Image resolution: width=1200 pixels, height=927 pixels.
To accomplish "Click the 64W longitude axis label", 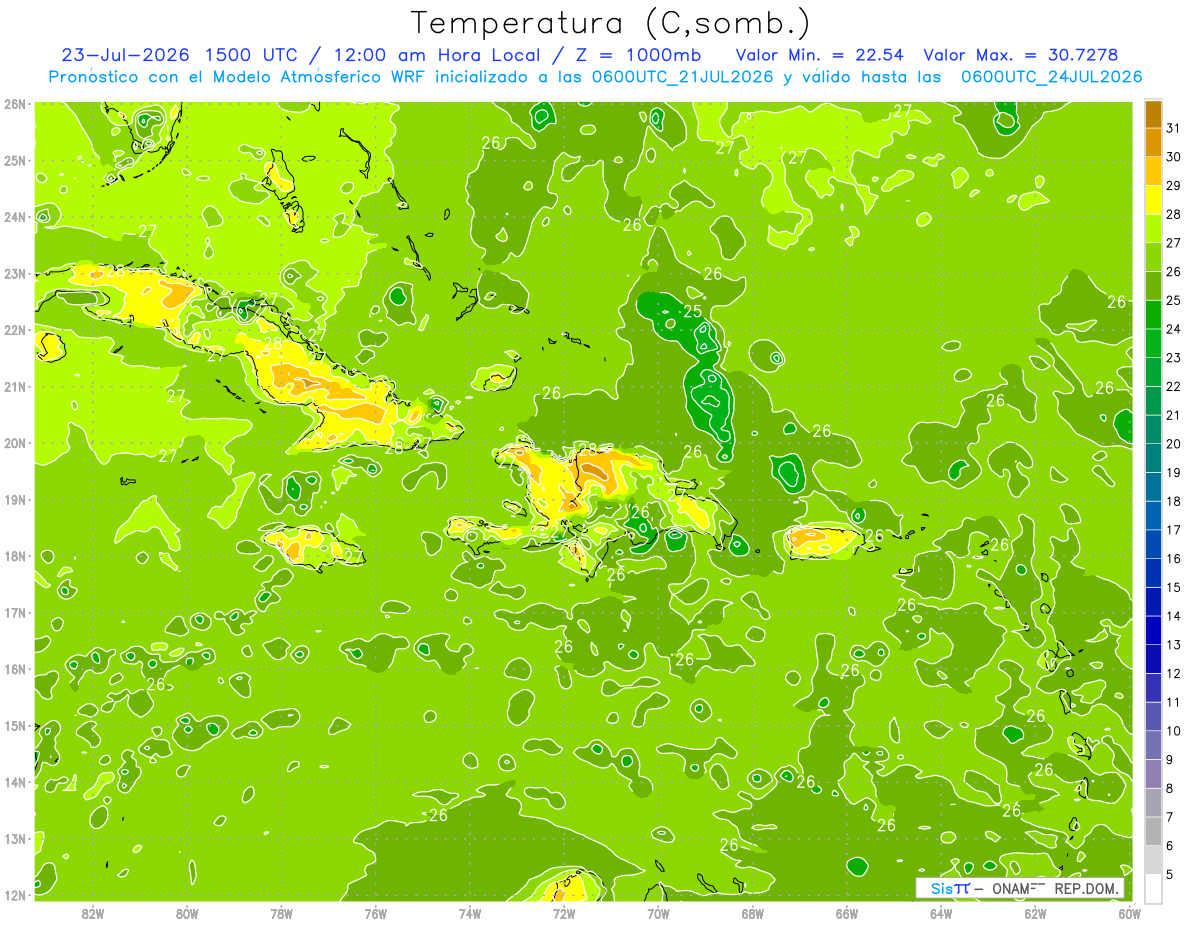I will [x=940, y=913].
